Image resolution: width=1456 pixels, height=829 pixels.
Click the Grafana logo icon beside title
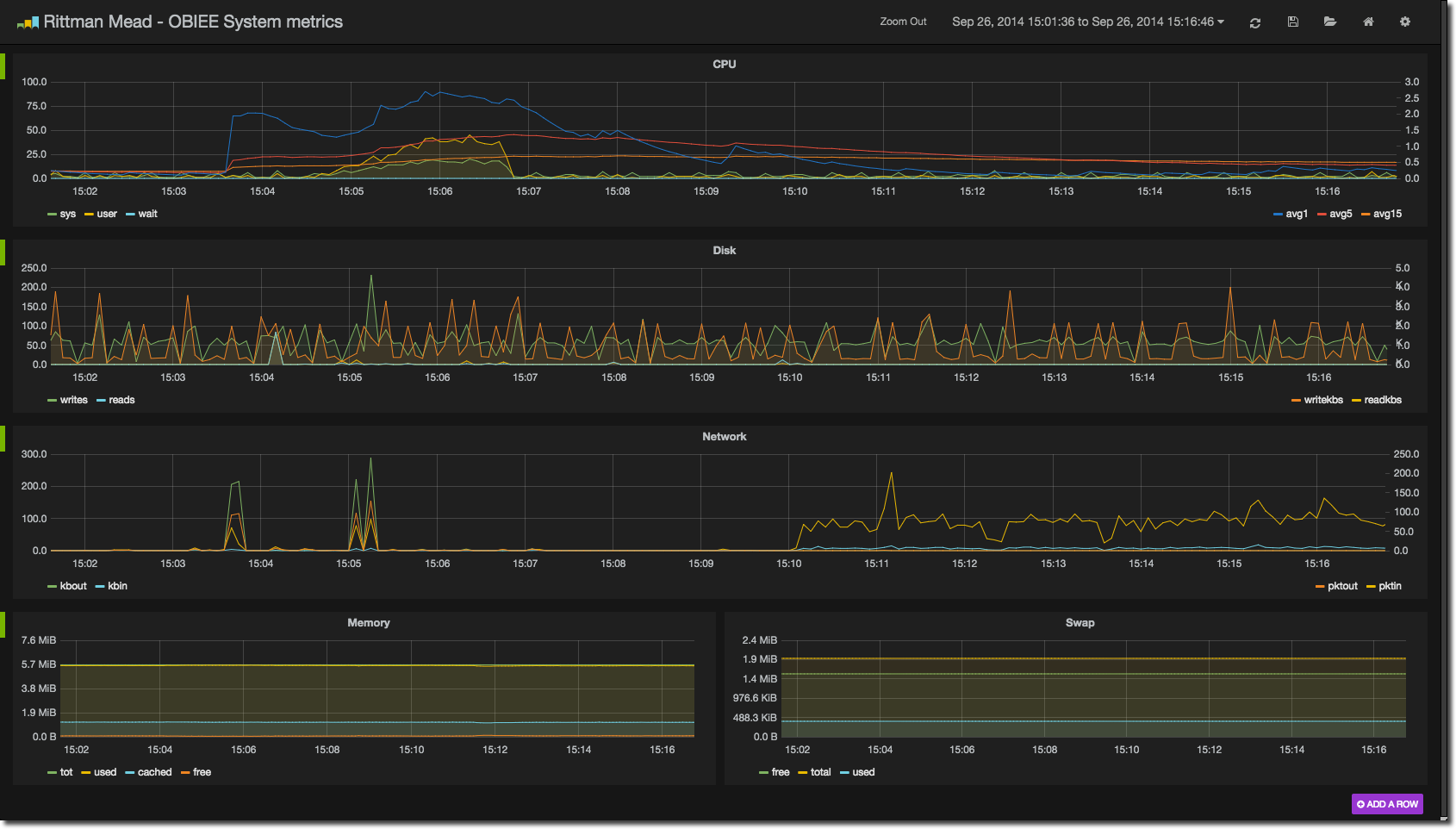coord(28,22)
